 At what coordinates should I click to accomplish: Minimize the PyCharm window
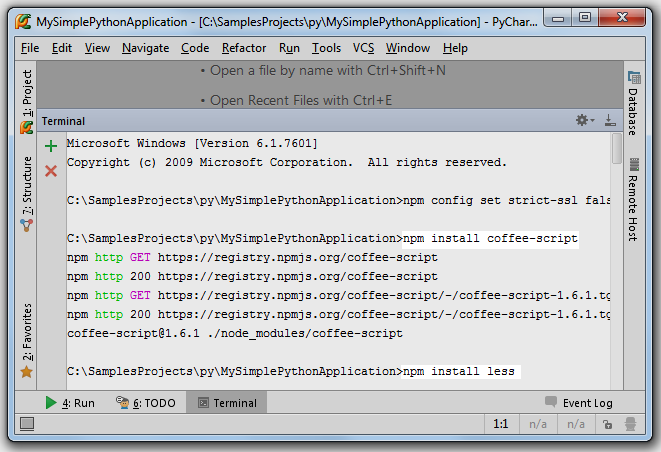(x=558, y=18)
